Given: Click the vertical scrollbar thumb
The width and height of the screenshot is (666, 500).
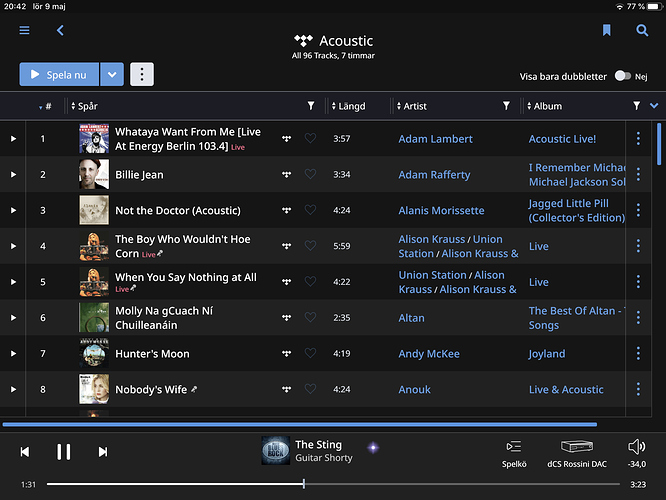Looking at the screenshot, I should point(659,144).
